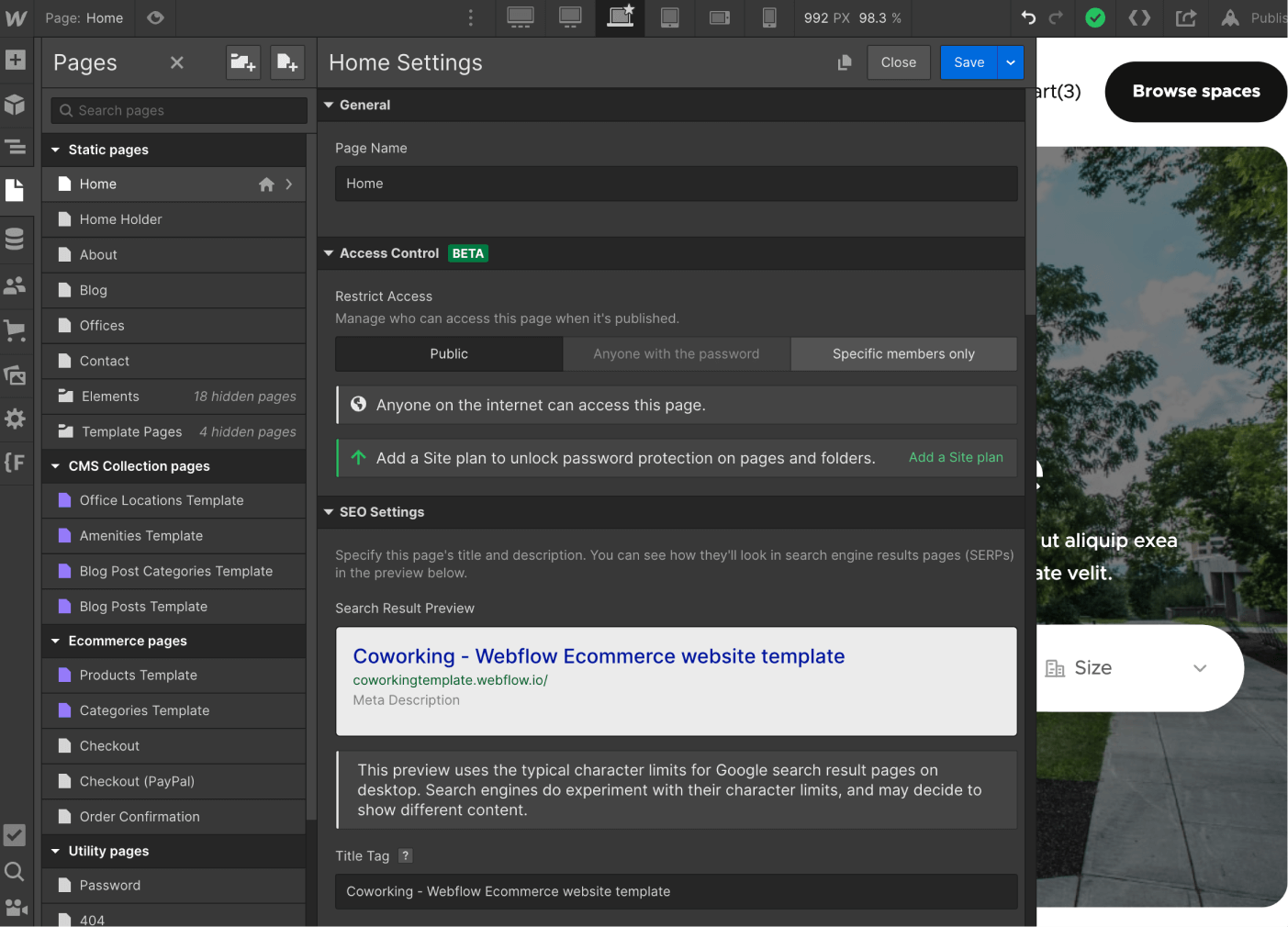The image size is (1288, 927).
Task: Open the Project Settings gear icon
Action: 15,419
